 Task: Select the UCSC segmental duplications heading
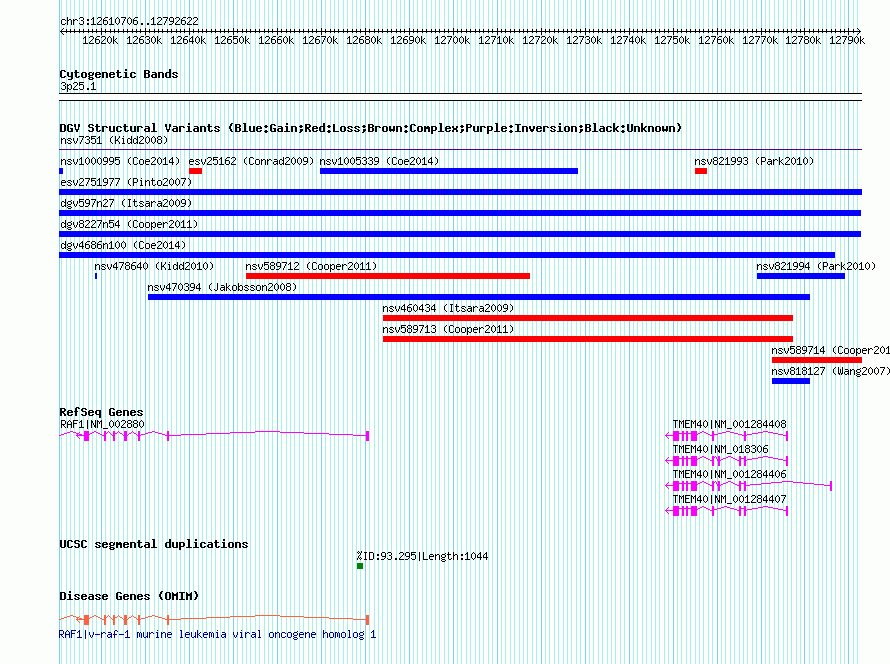(x=154, y=544)
